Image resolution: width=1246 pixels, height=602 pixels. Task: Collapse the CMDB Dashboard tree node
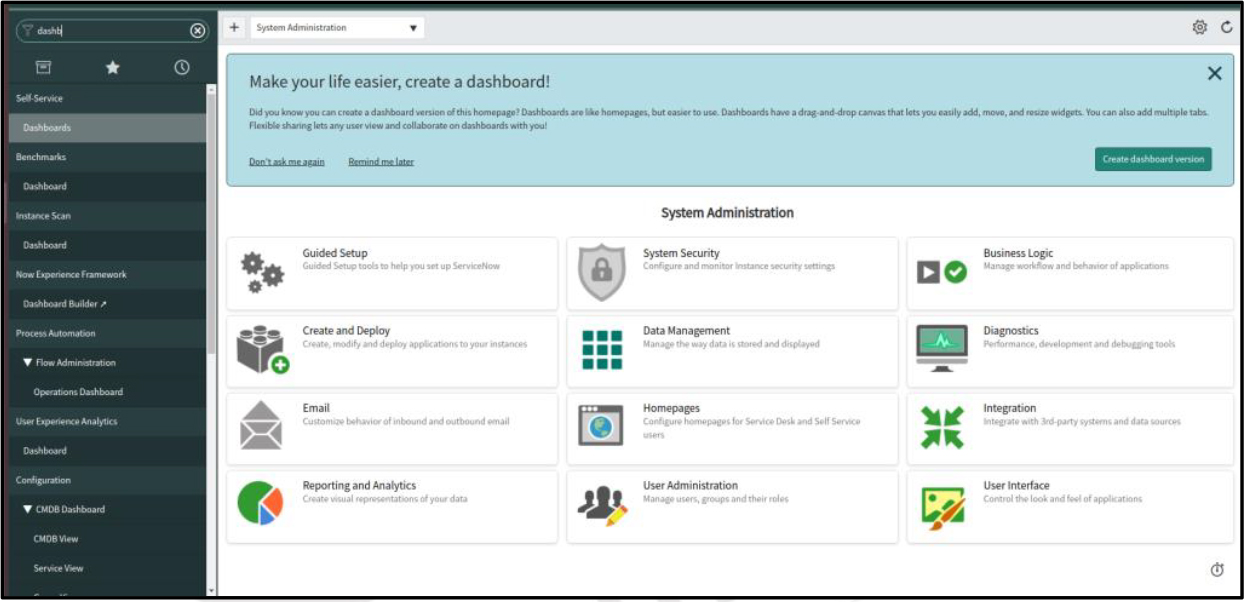(28, 510)
